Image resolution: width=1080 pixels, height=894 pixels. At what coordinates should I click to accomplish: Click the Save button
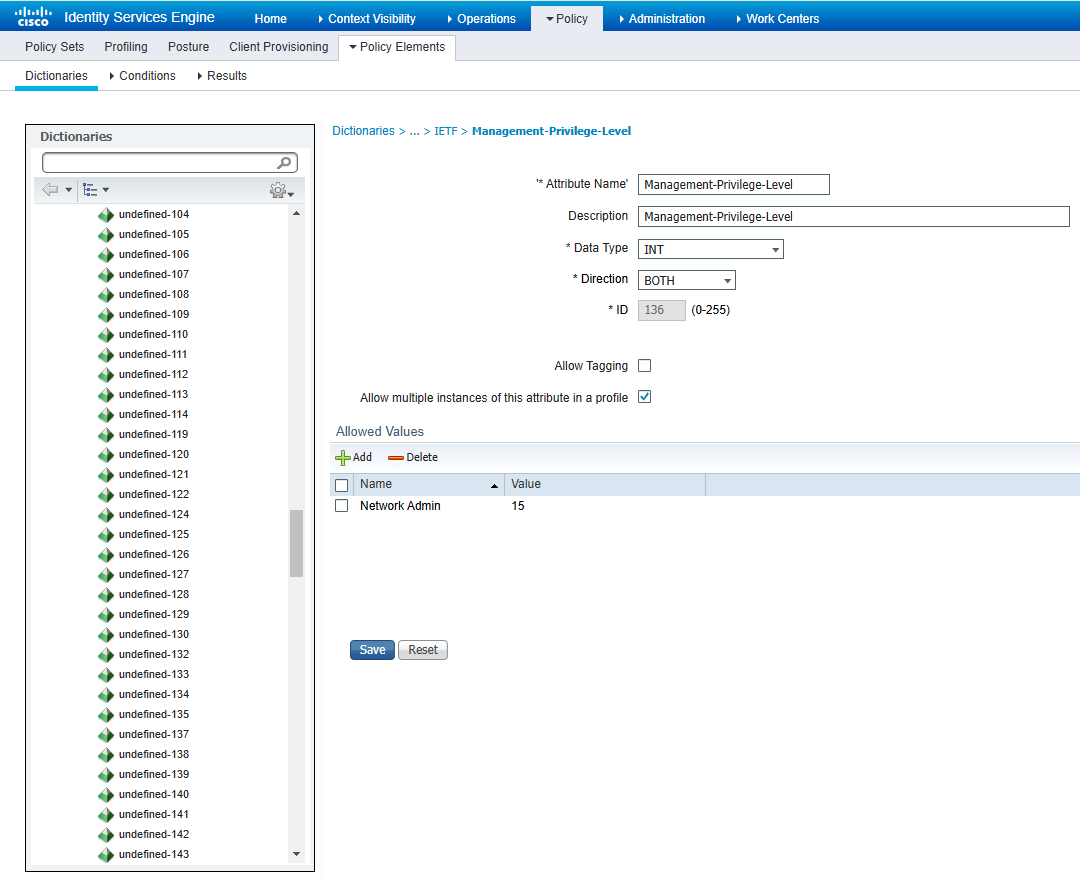[x=372, y=650]
